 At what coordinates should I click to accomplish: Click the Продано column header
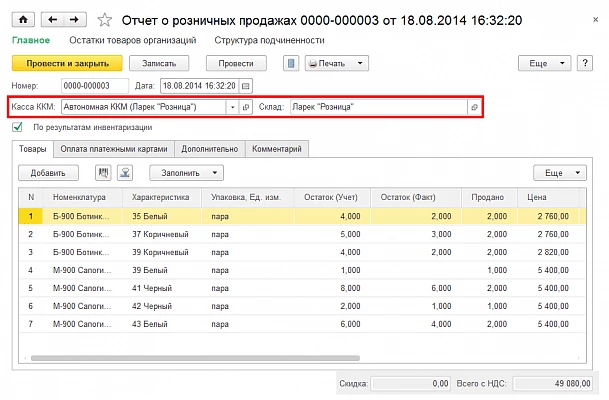point(489,197)
